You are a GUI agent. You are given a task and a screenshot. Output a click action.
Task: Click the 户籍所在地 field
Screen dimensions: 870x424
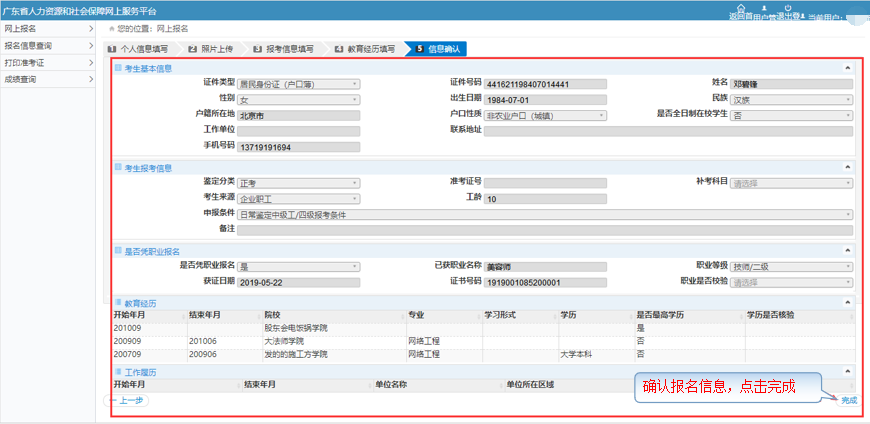299,115
